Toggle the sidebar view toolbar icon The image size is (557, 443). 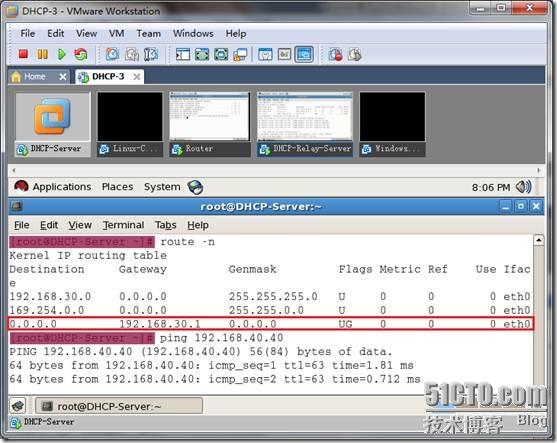[x=183, y=54]
